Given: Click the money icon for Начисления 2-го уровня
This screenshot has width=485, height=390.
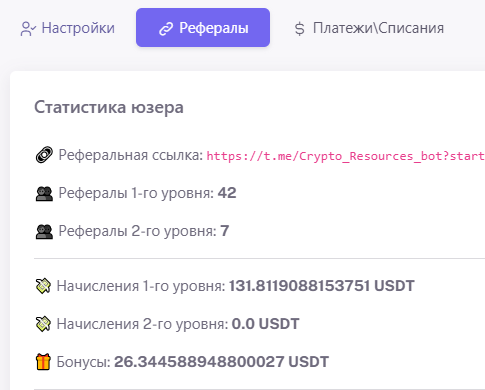Looking at the screenshot, I should [x=43, y=324].
